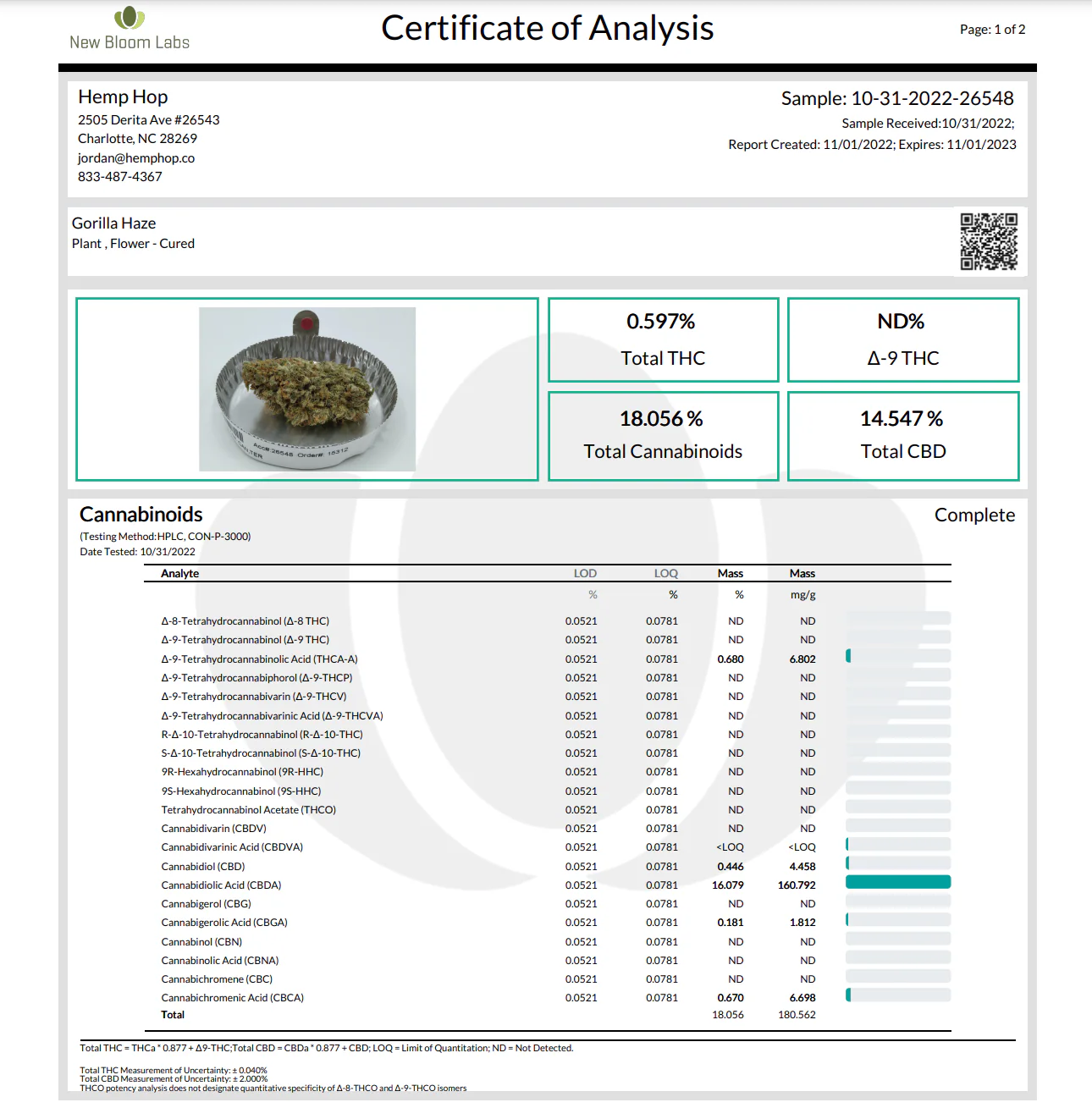Click the 'Cannabinoids' section heading
Screen dimensions: 1092x1119
141,515
